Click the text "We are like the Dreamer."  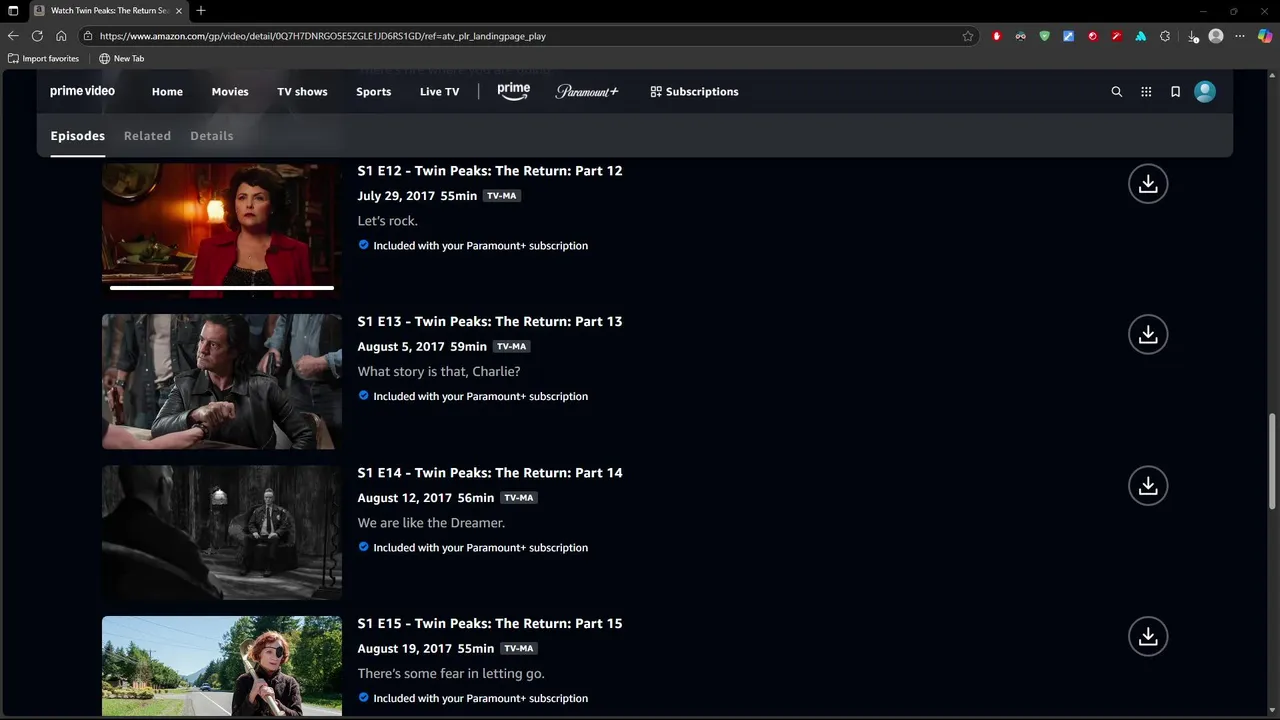coord(431,523)
